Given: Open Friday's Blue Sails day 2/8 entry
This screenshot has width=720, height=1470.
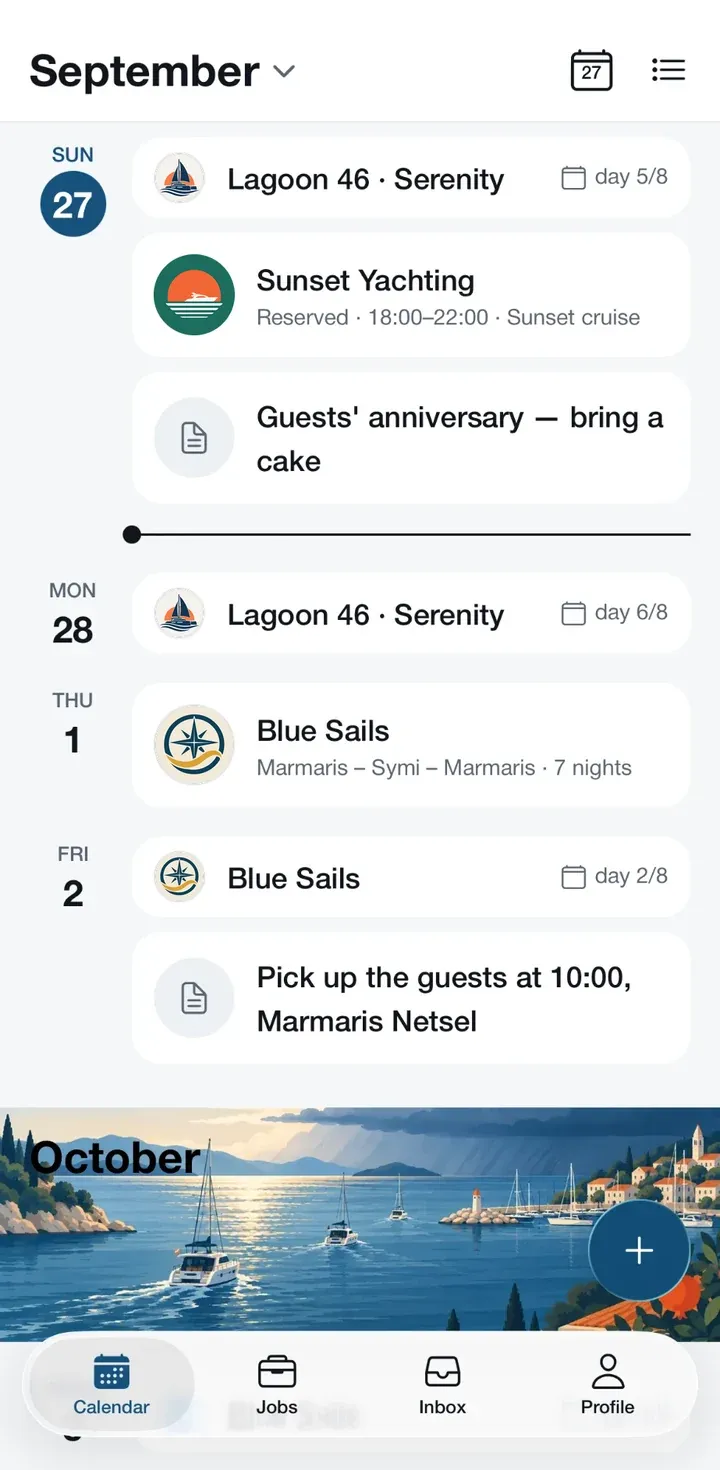Looking at the screenshot, I should pyautogui.click(x=411, y=877).
